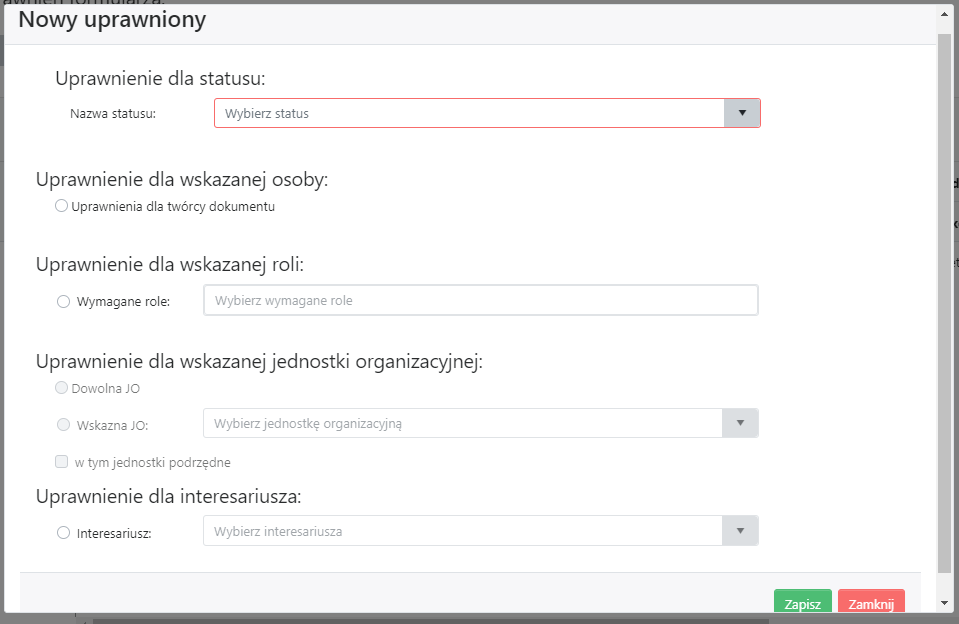Image resolution: width=959 pixels, height=624 pixels.
Task: Click the red Zamknij button
Action: [x=870, y=603]
